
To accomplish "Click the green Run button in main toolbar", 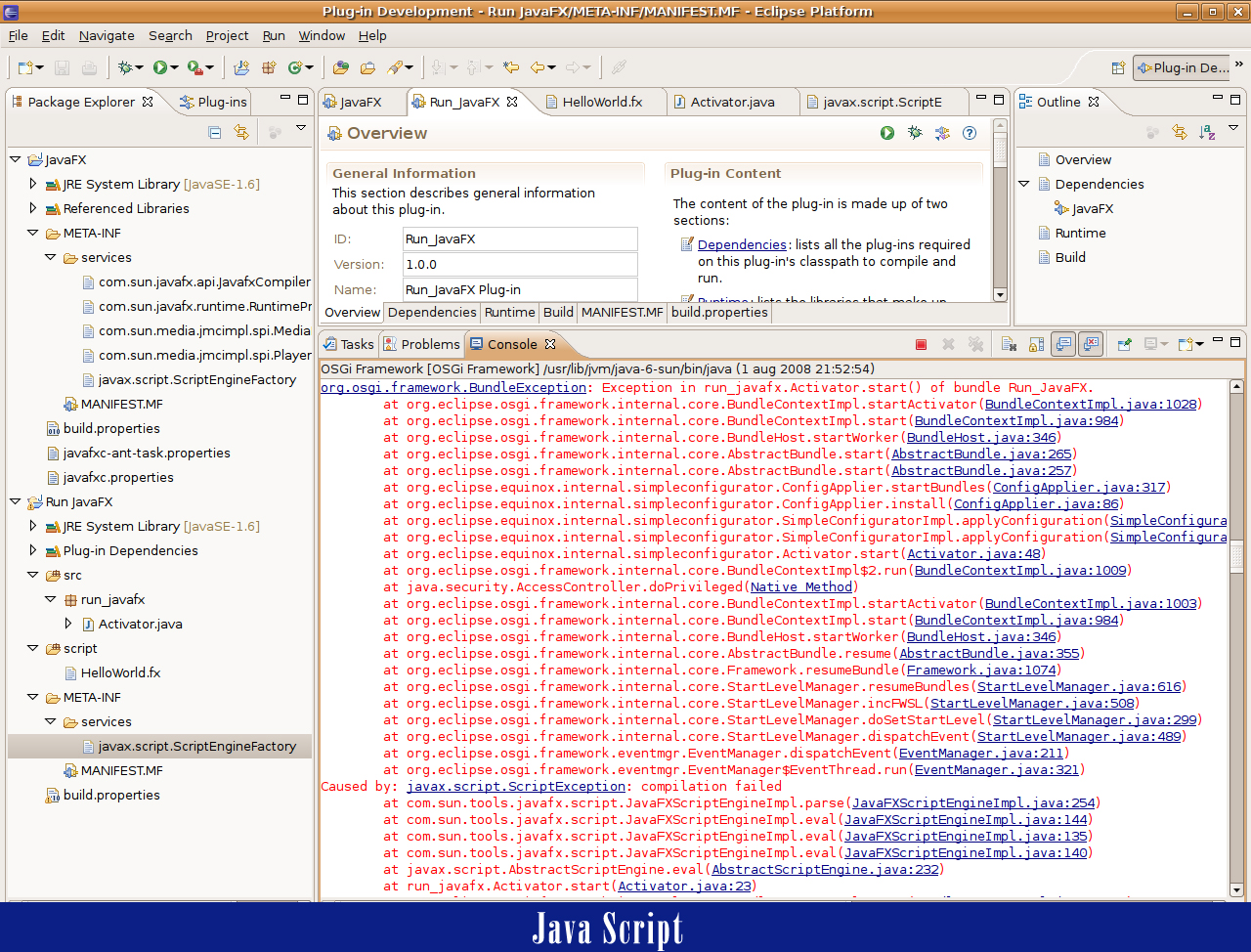I will click(159, 67).
